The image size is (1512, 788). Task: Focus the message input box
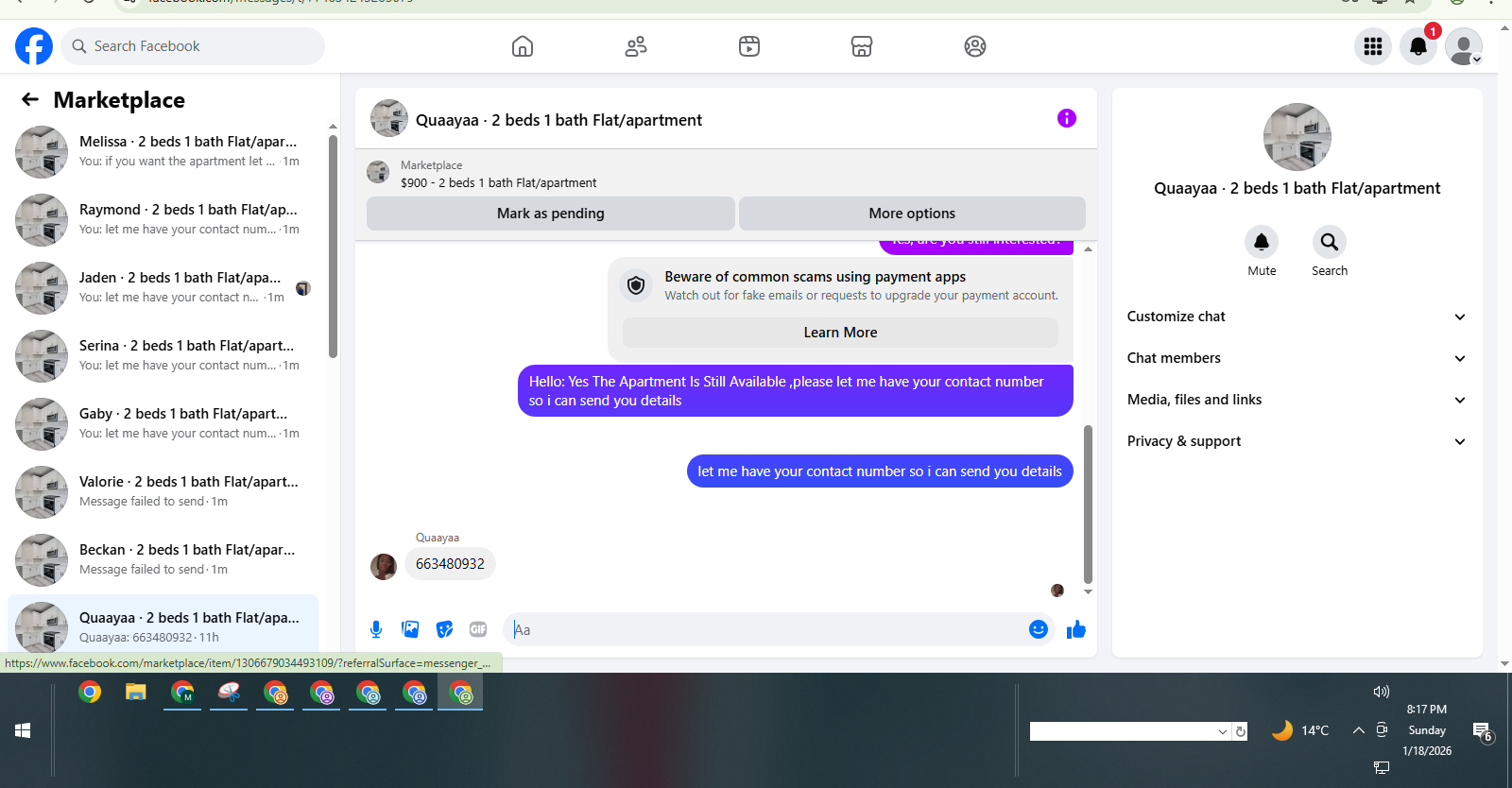[x=765, y=629]
